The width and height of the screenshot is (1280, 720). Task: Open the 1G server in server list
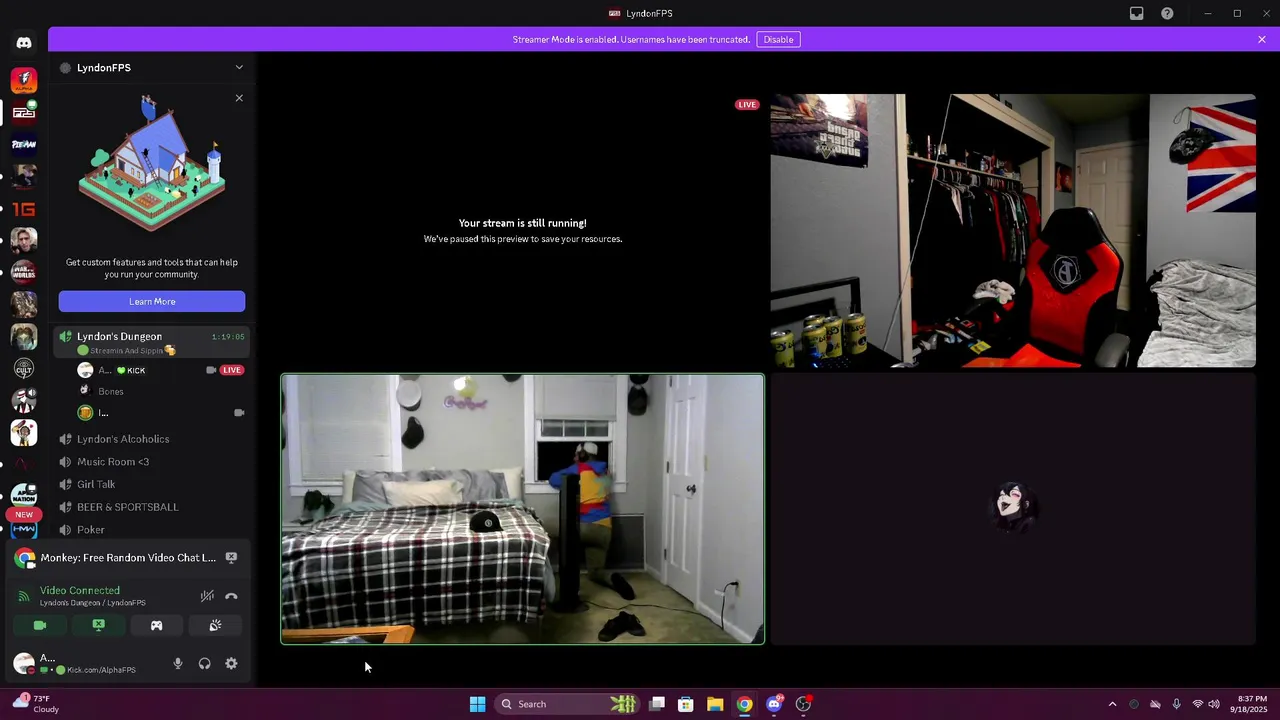(x=24, y=209)
